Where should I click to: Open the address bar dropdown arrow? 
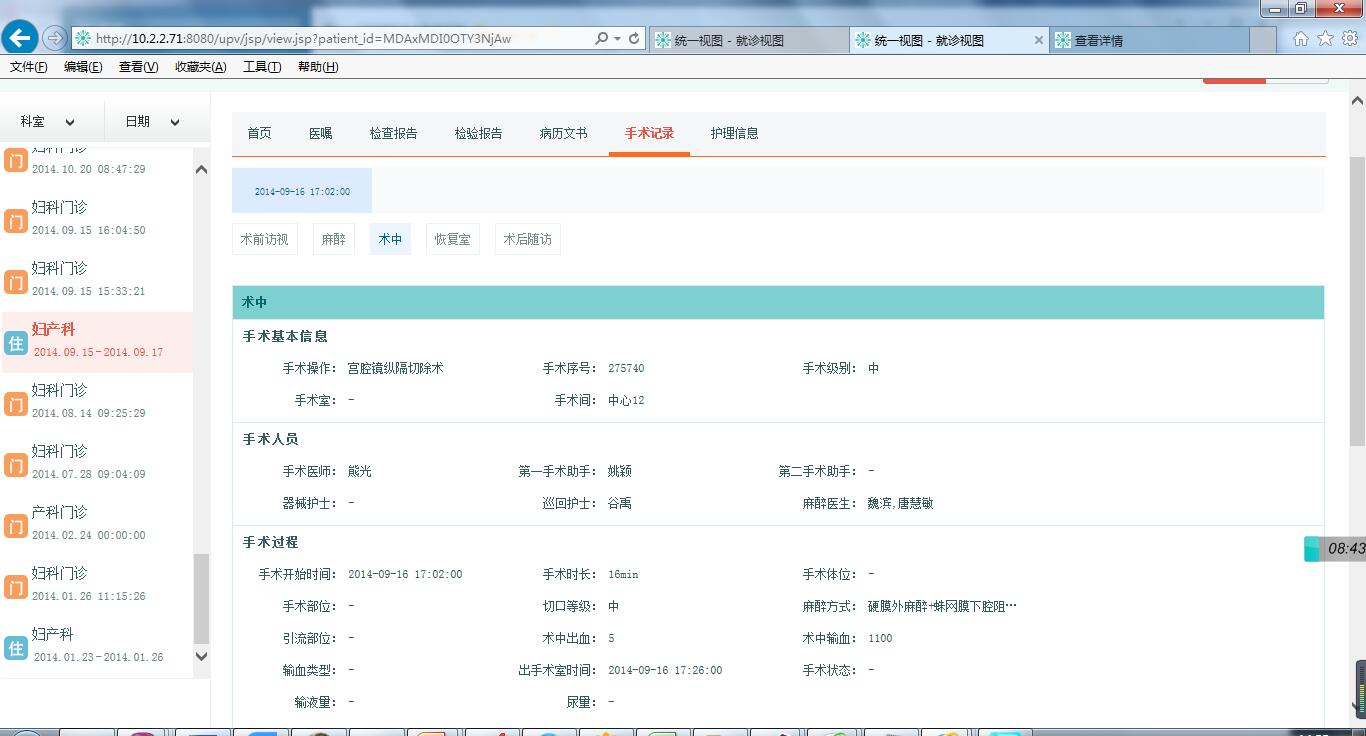click(x=618, y=39)
